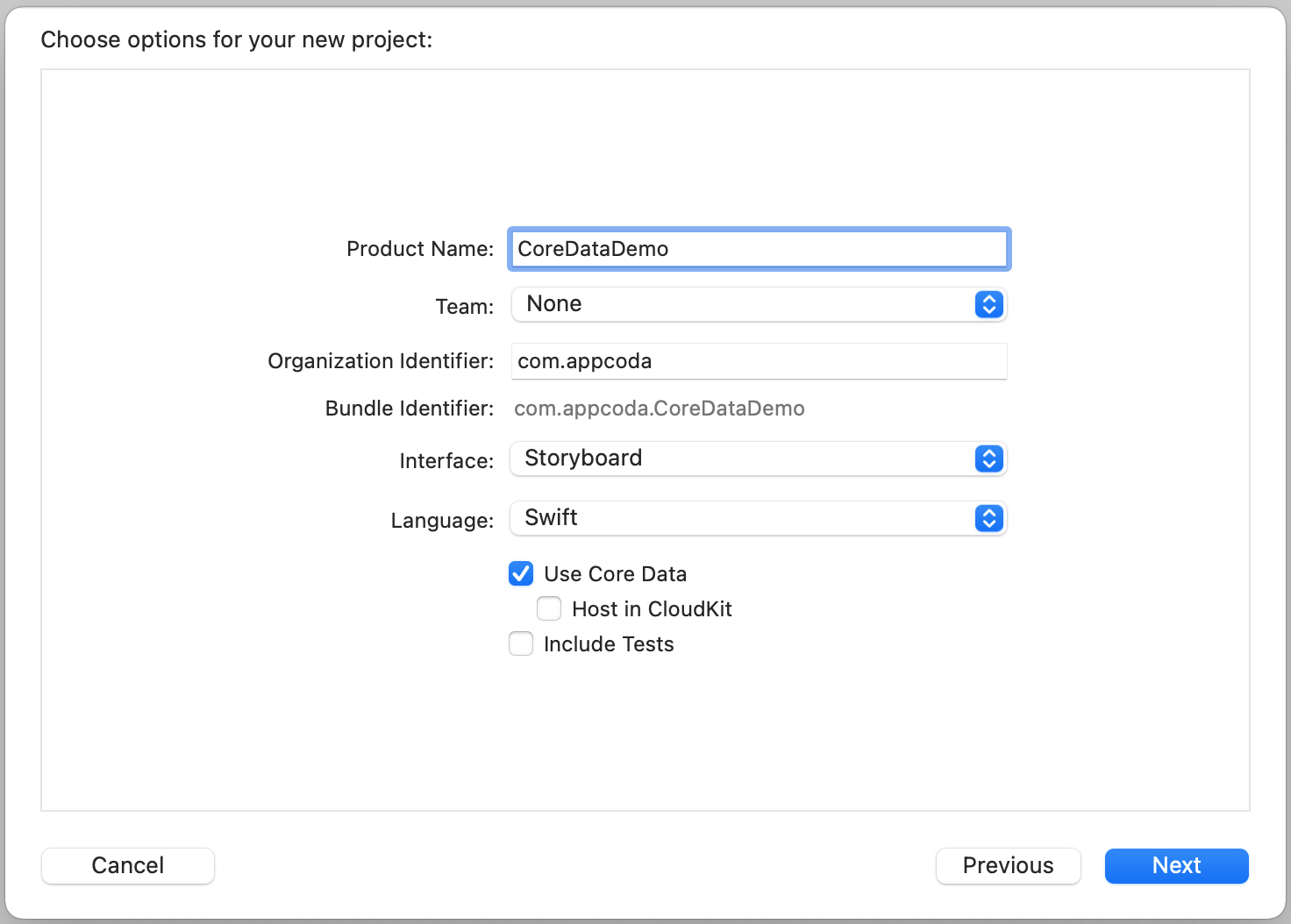The image size is (1291, 924).
Task: Cancel the new project dialog
Action: click(x=127, y=865)
